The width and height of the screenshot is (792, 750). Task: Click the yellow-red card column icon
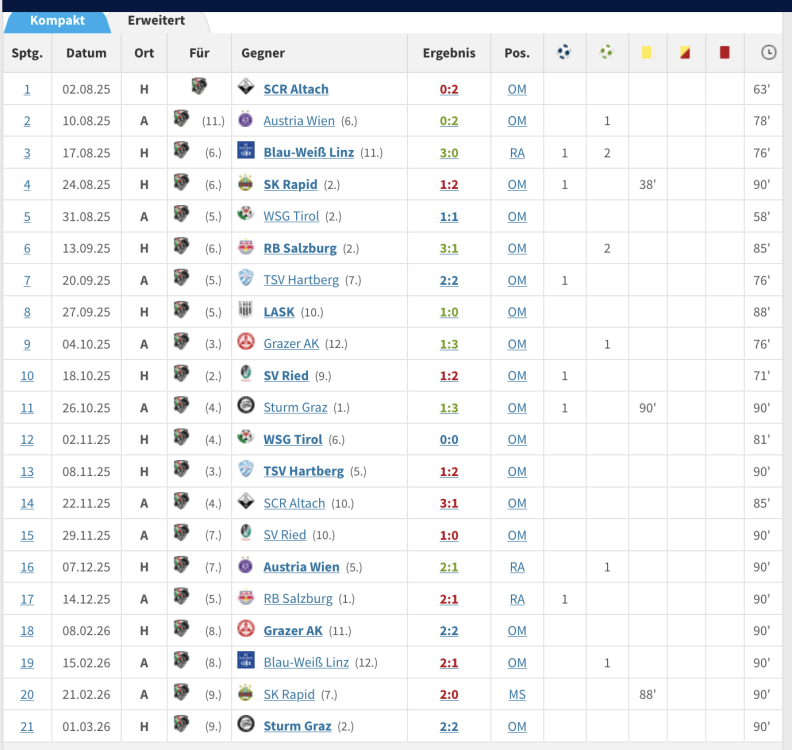tap(685, 53)
